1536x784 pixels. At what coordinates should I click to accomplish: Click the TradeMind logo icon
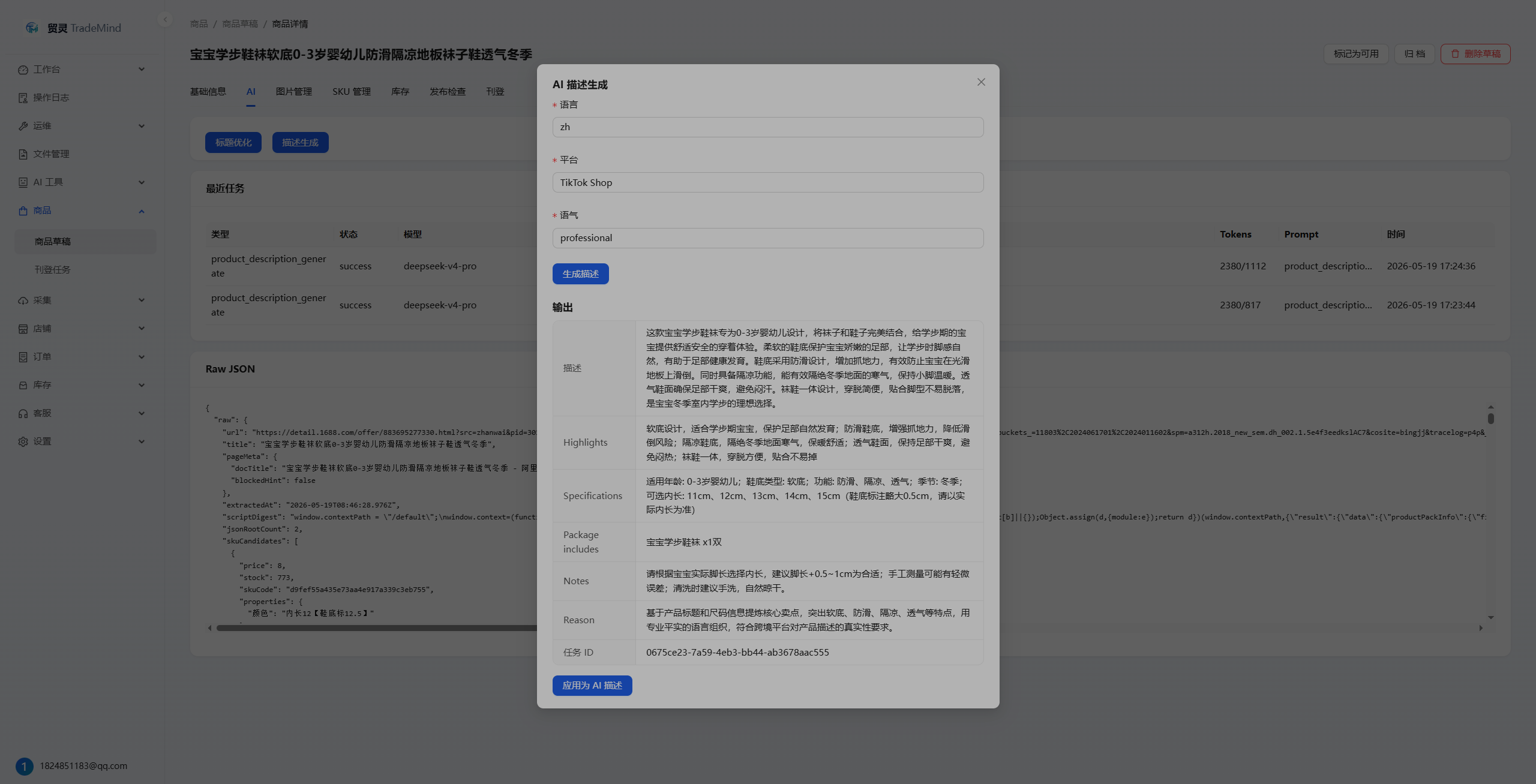(32, 28)
